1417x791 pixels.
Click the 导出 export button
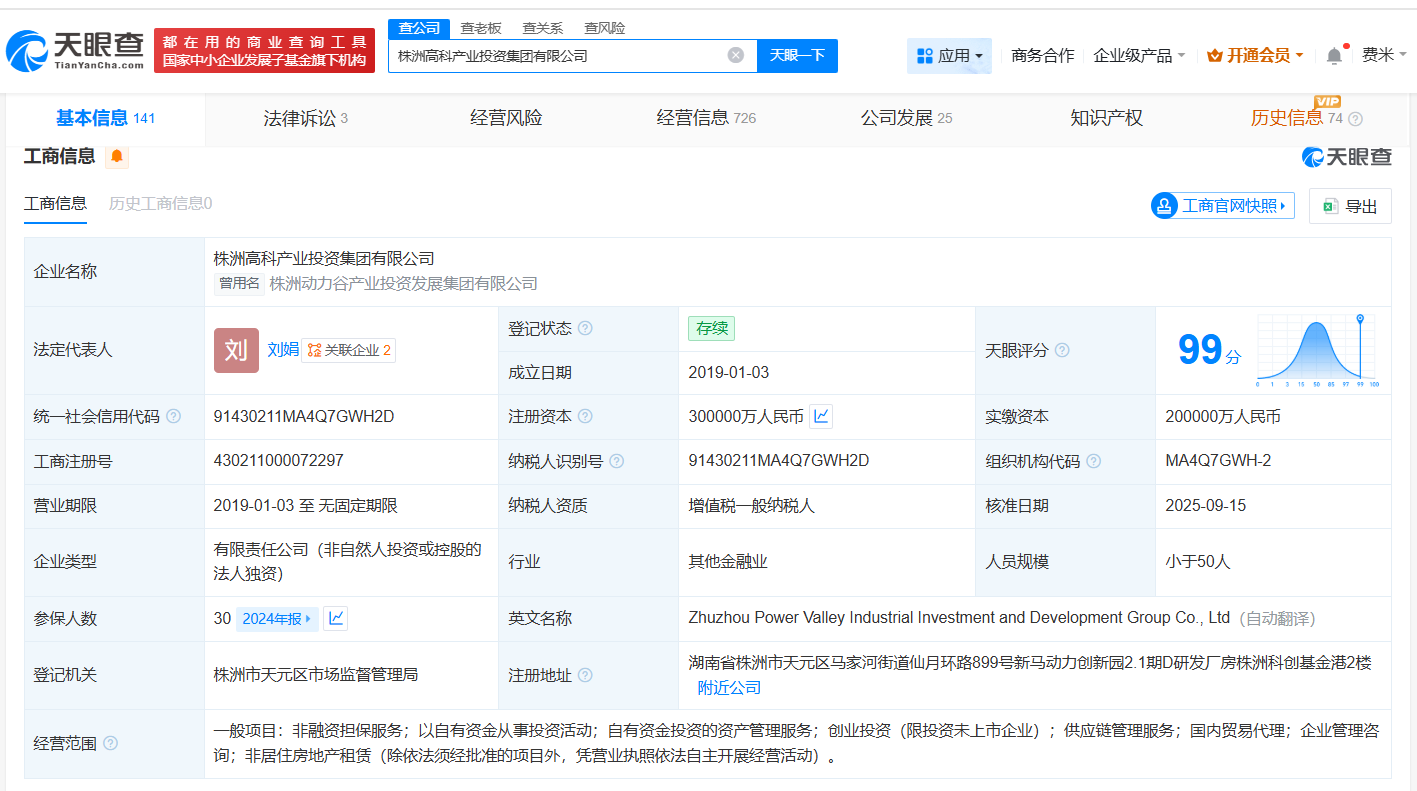[x=1350, y=206]
